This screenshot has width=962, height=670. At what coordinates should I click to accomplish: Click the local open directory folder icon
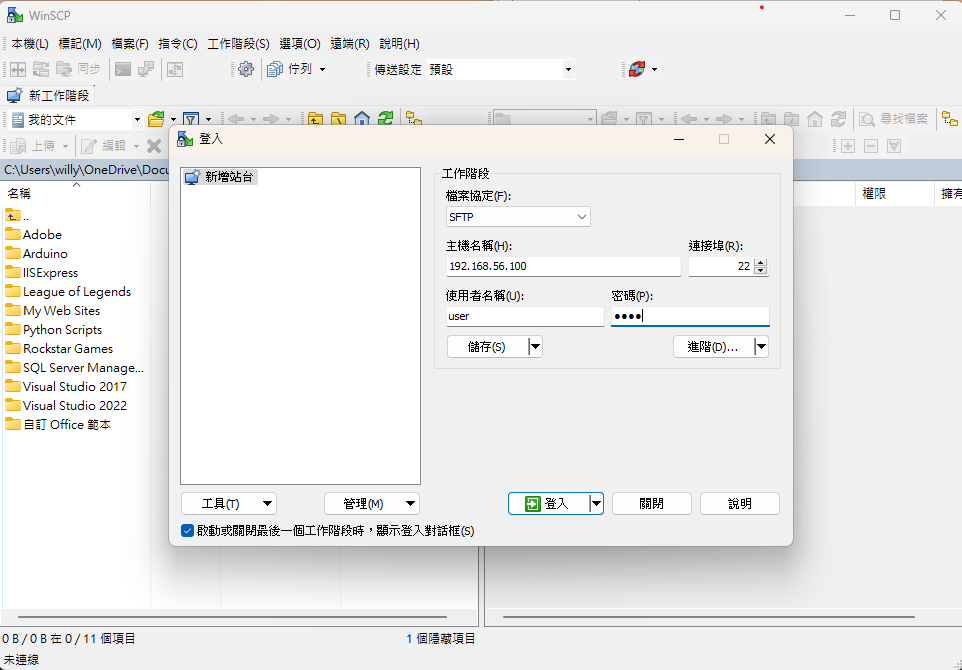click(157, 119)
